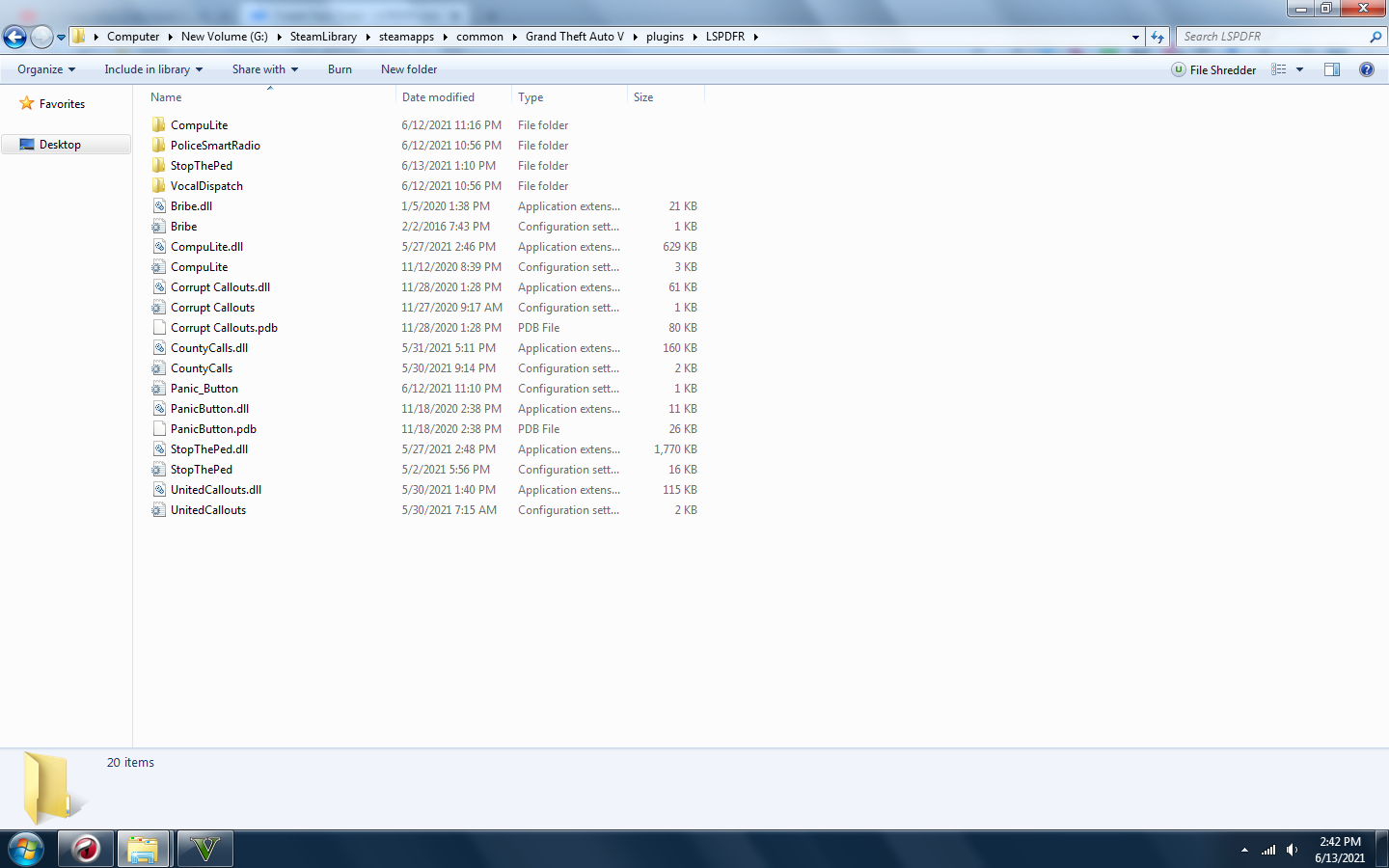Open the recent pages dropdown arrow
The image size is (1389, 868).
pyautogui.click(x=61, y=38)
